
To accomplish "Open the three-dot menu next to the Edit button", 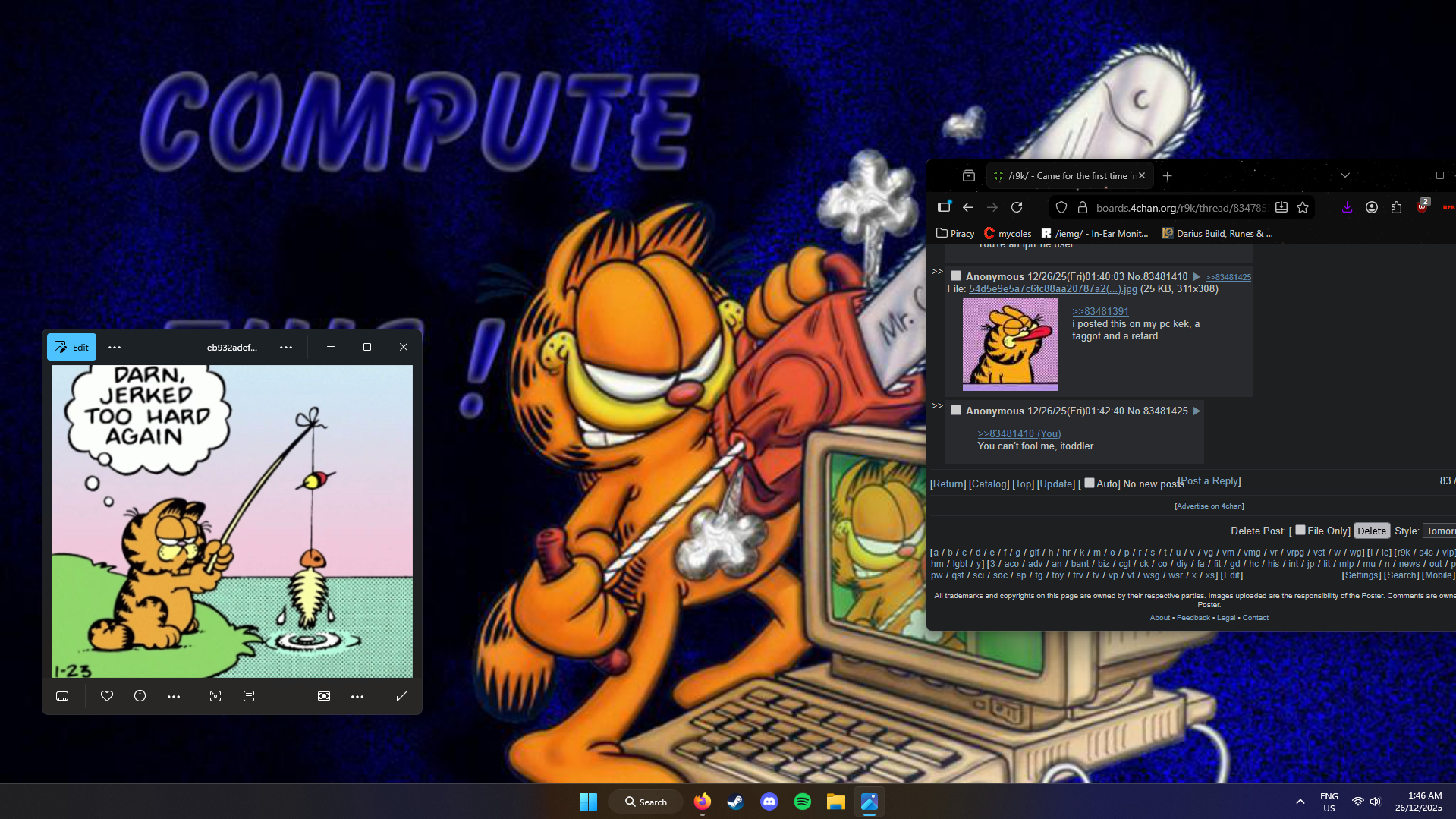I will point(115,347).
